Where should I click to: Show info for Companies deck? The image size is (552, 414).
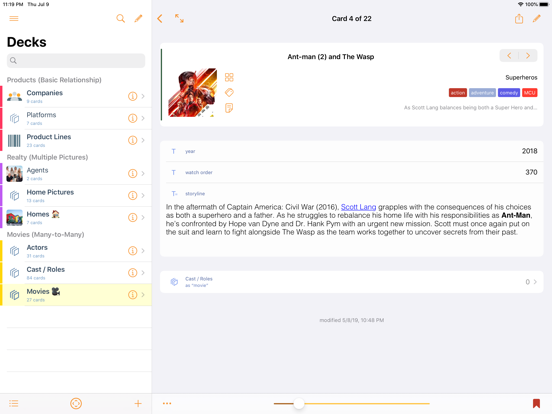[x=132, y=96]
